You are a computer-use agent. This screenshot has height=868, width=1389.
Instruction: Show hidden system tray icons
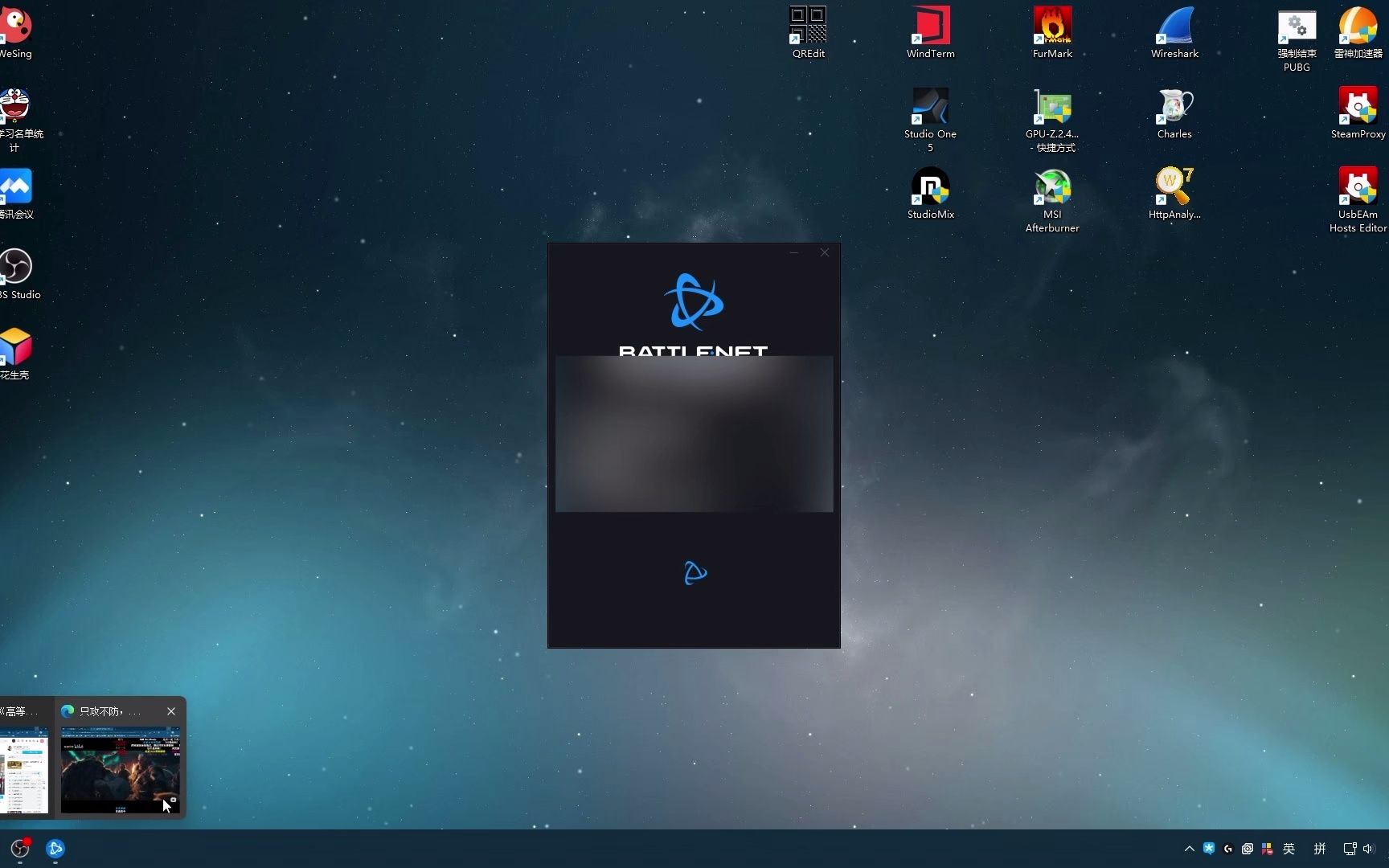click(1190, 849)
